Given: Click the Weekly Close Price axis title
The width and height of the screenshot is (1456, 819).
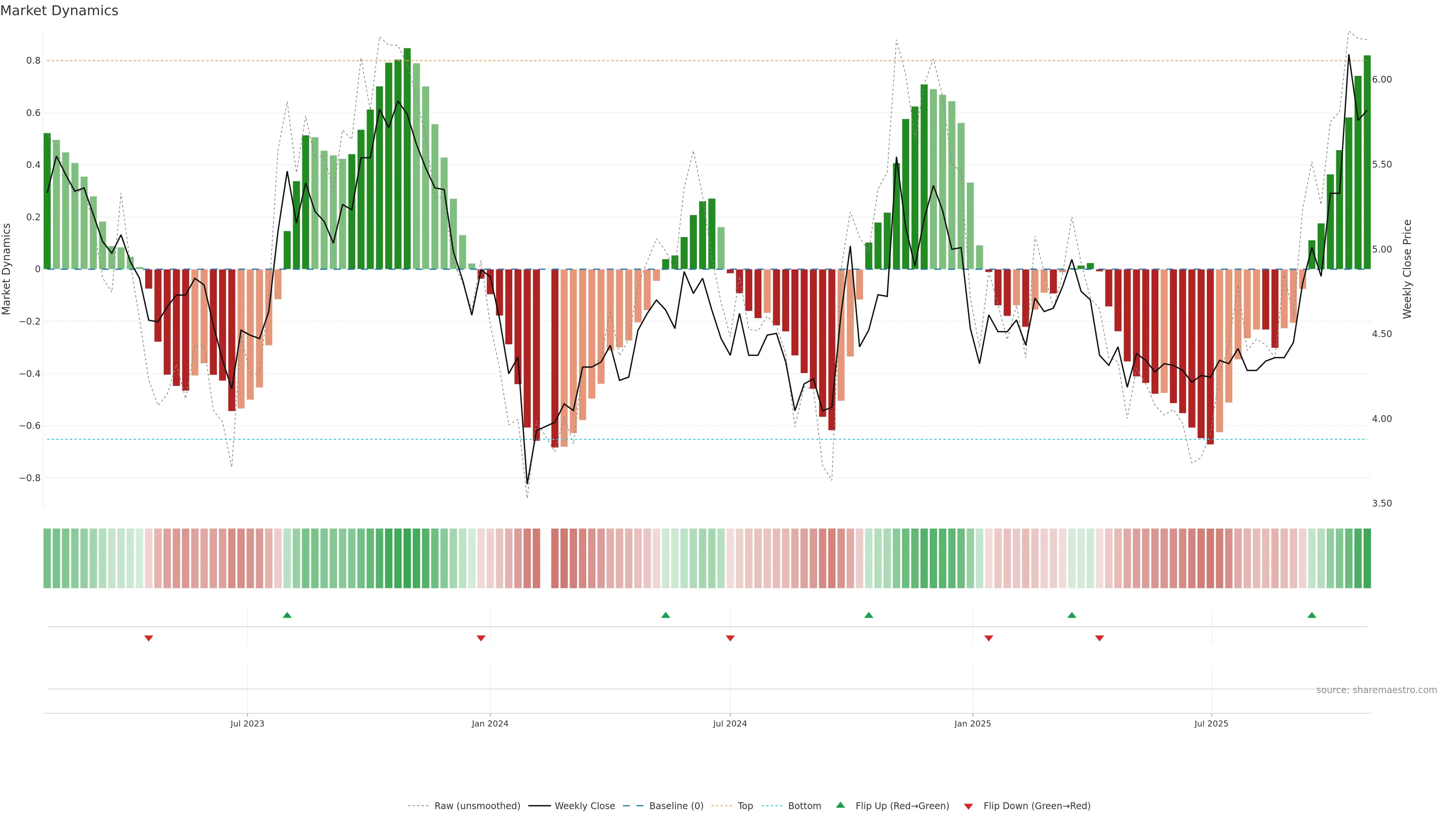Looking at the screenshot, I should (1407, 269).
